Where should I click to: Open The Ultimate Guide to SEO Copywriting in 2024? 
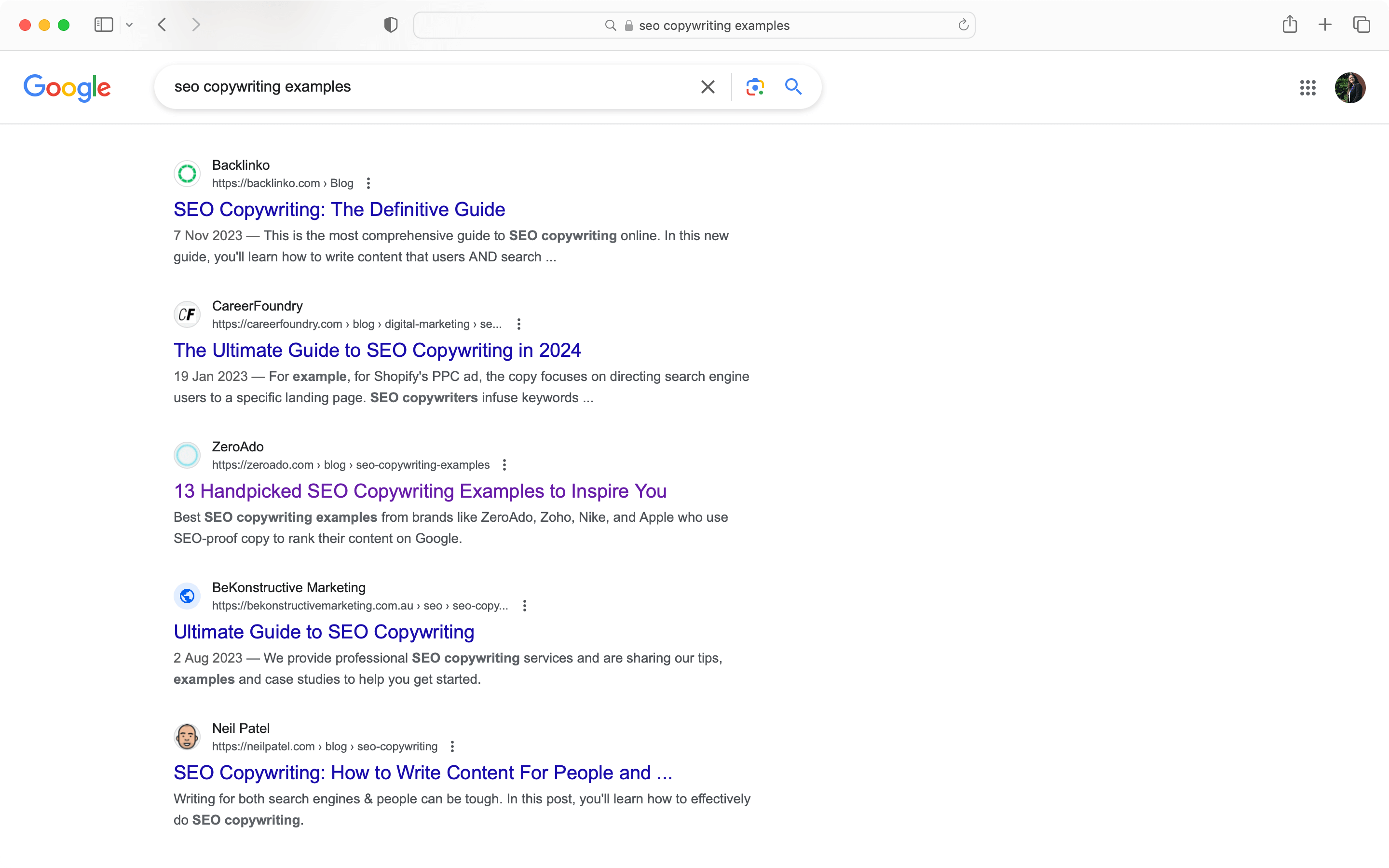click(377, 350)
